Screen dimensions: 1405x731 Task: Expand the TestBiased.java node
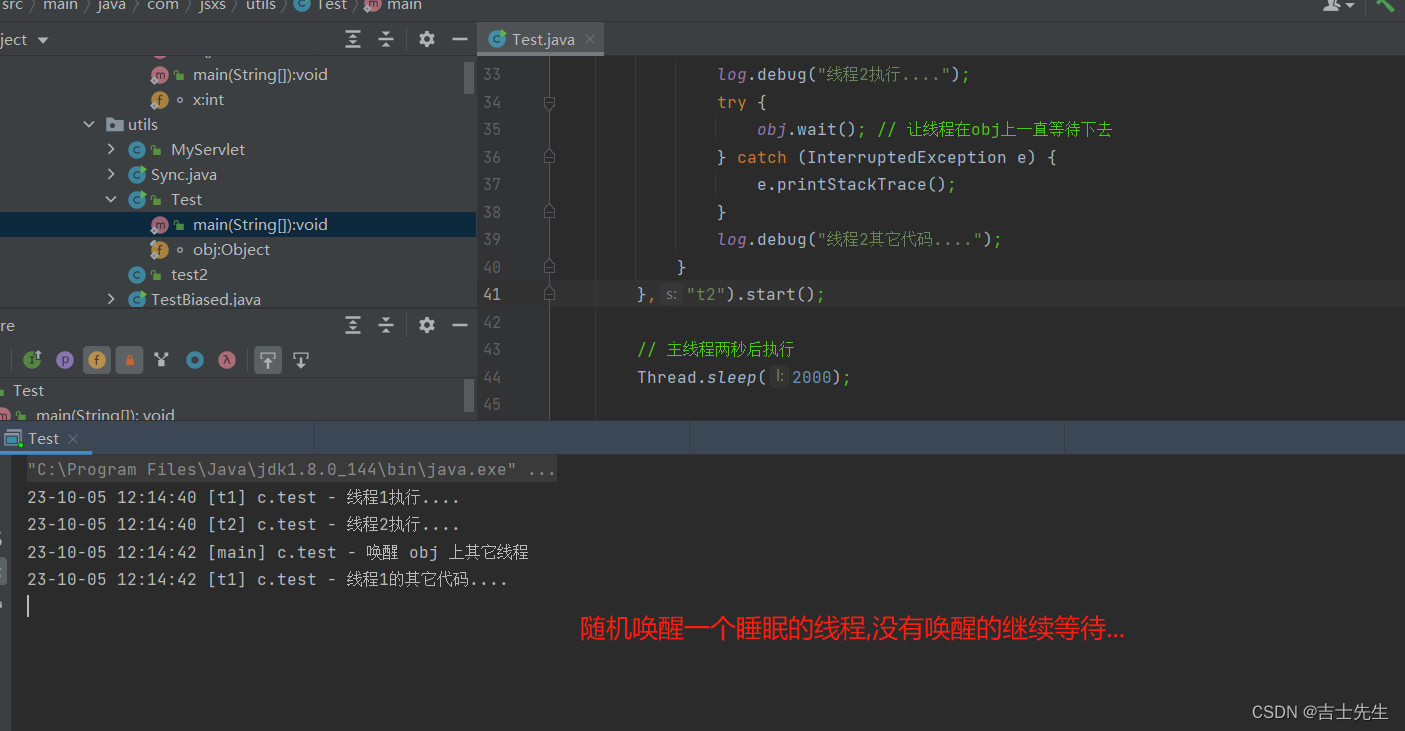point(111,299)
